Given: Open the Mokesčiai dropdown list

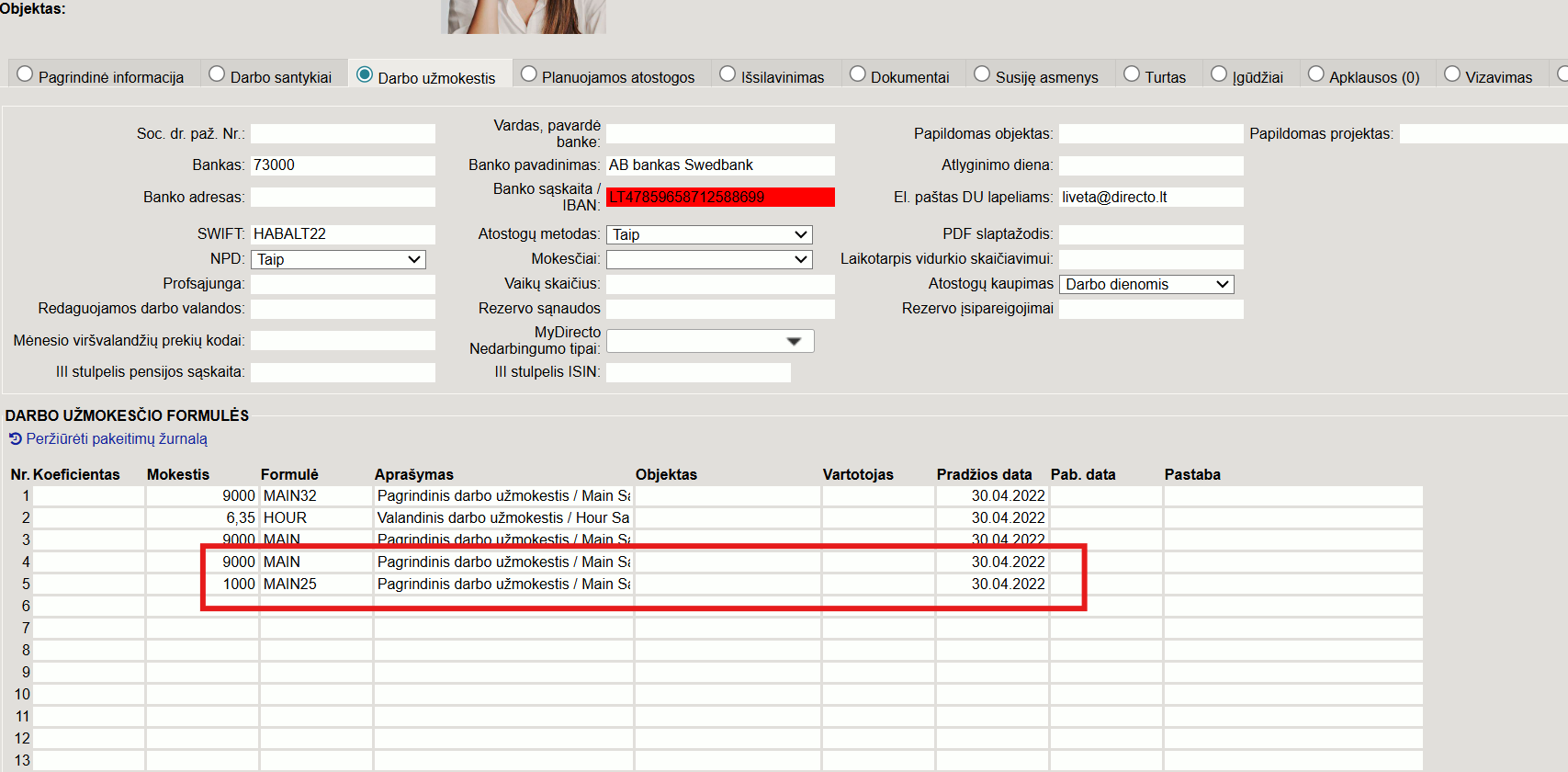Looking at the screenshot, I should [709, 260].
